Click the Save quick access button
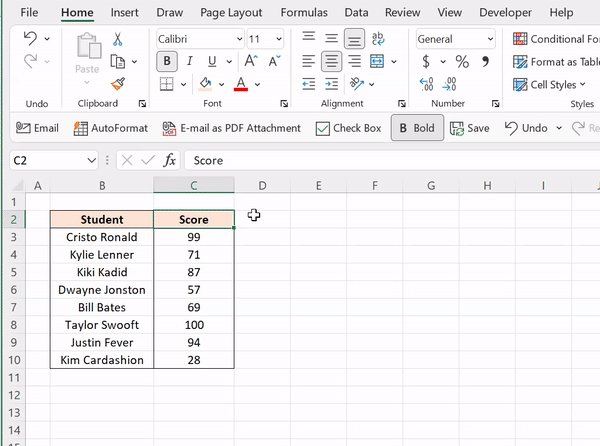Viewport: 600px width, 446px height. click(x=470, y=128)
